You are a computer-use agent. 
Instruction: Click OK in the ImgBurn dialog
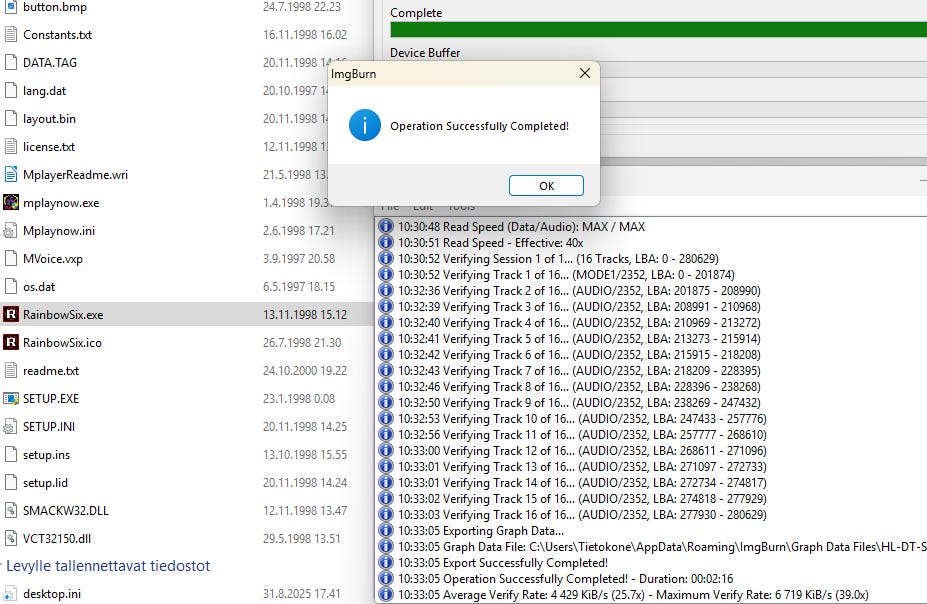coord(546,186)
